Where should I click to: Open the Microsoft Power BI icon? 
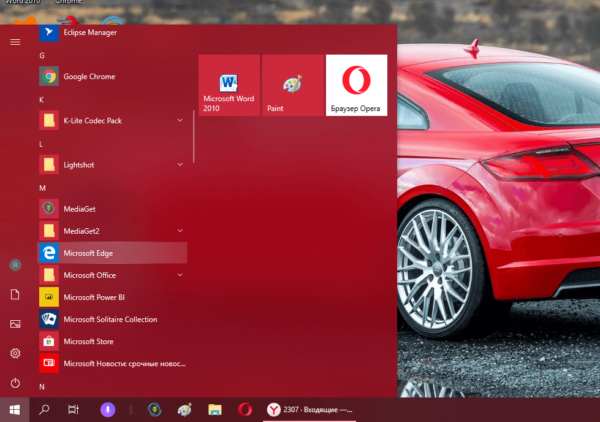coord(49,297)
